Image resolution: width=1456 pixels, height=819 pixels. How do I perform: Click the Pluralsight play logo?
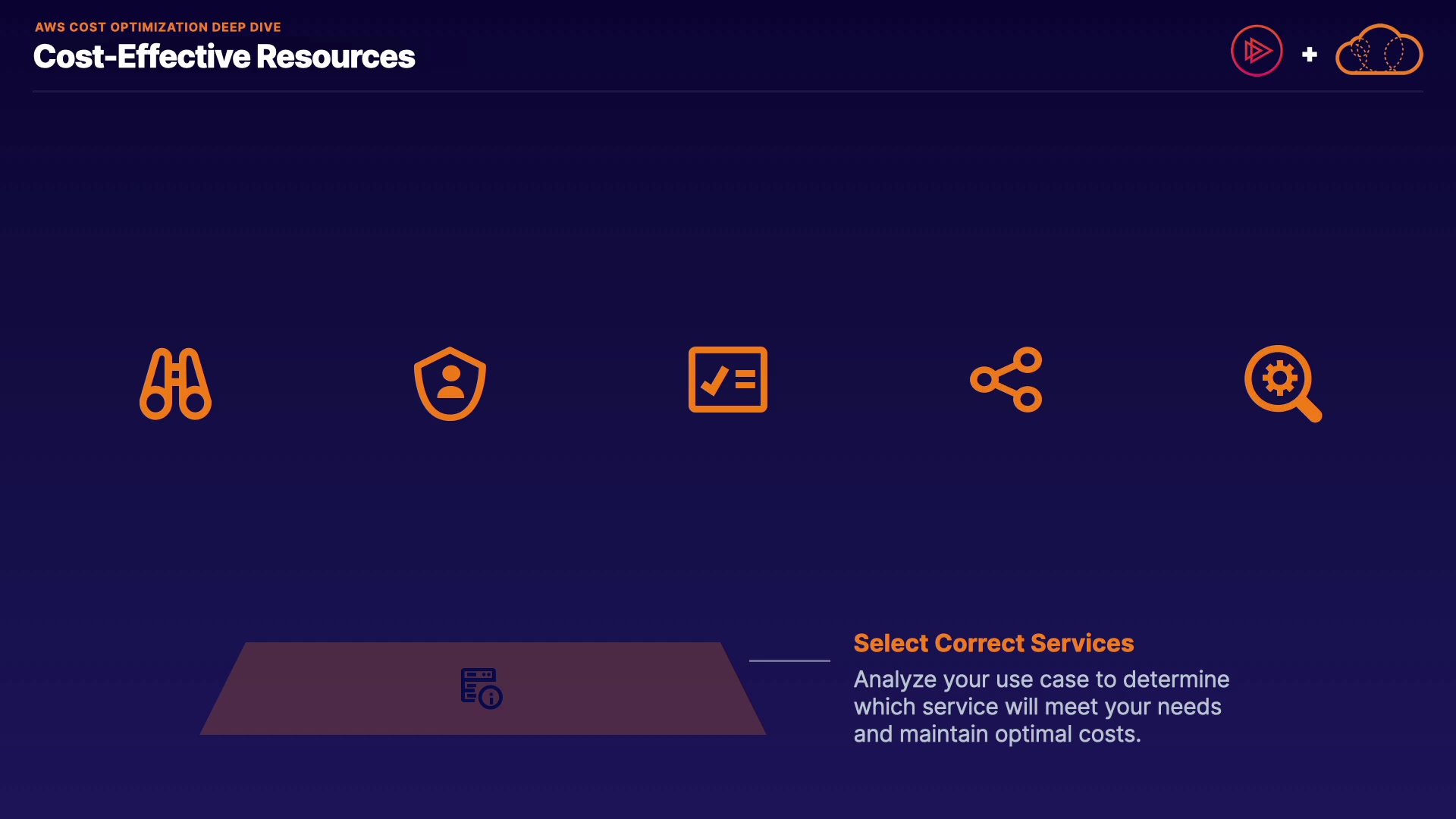[x=1257, y=51]
